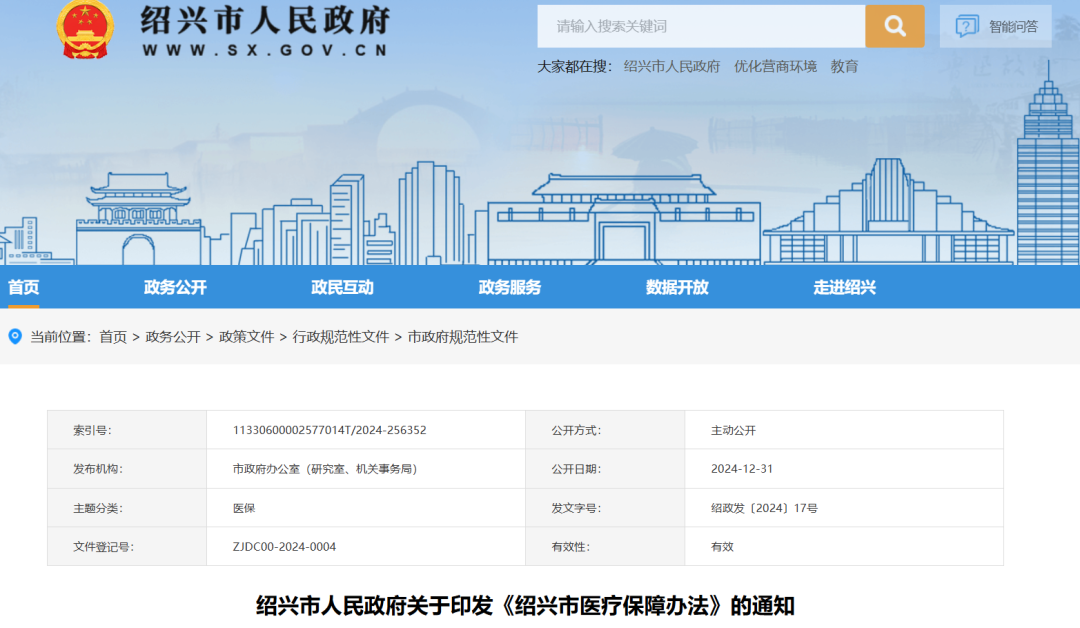This screenshot has width=1080, height=628.
Task: Click the search keyword input field
Action: pos(701,27)
